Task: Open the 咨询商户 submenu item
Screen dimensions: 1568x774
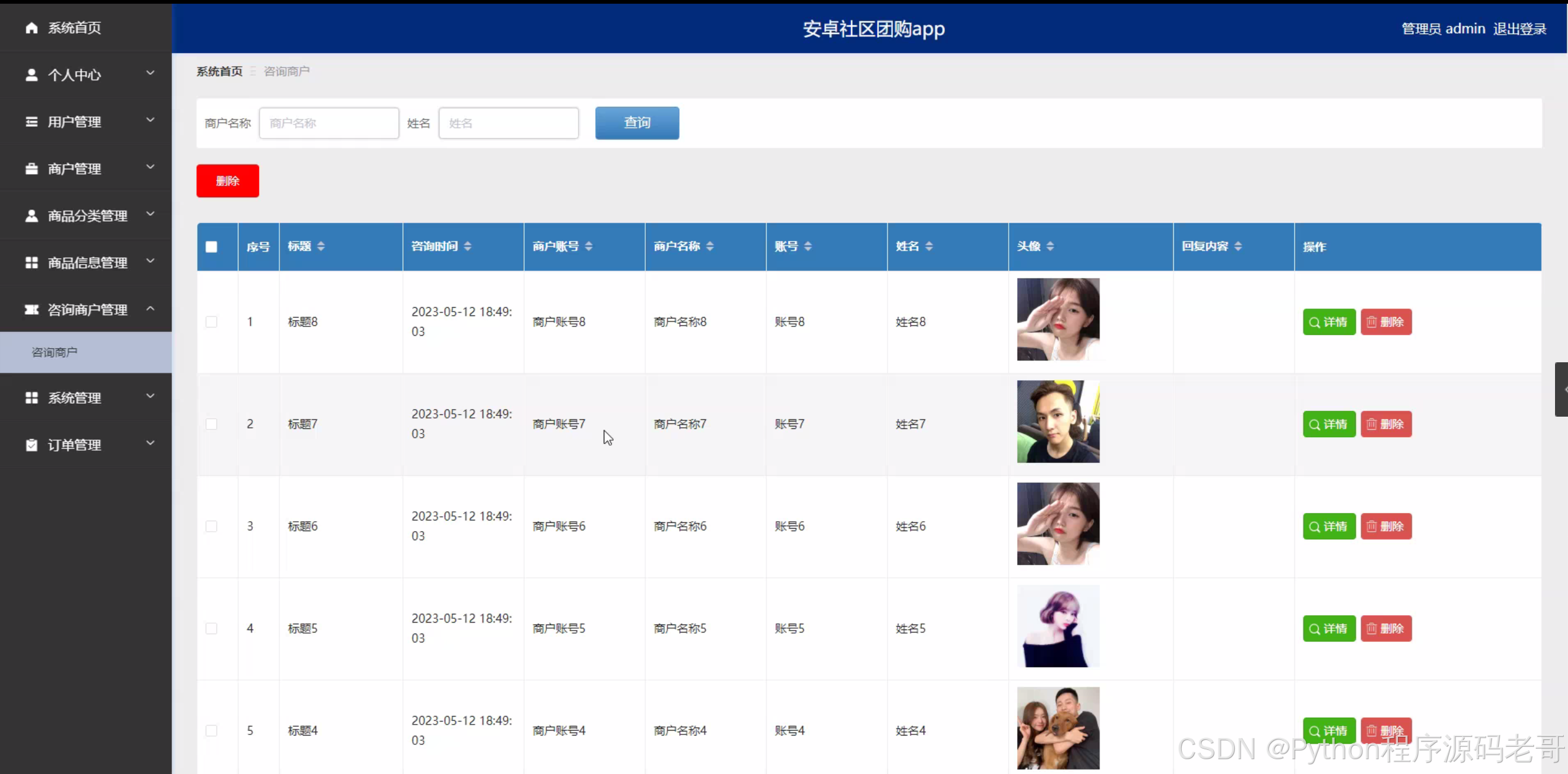Action: [54, 352]
